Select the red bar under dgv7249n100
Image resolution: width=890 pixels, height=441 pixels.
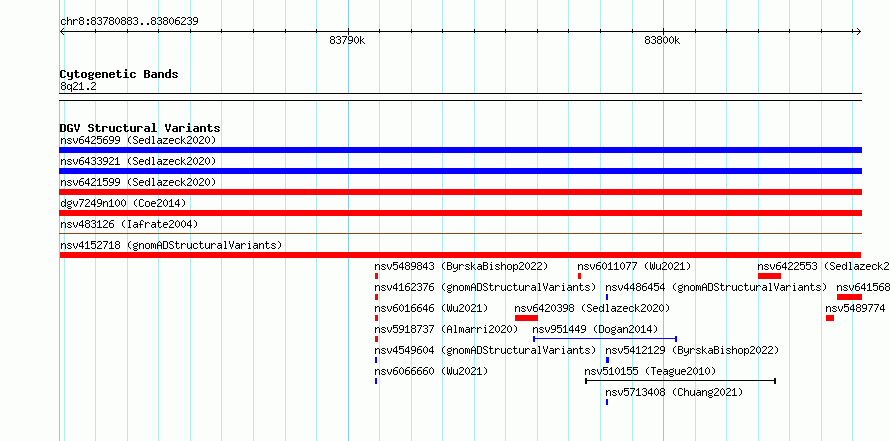(460, 213)
